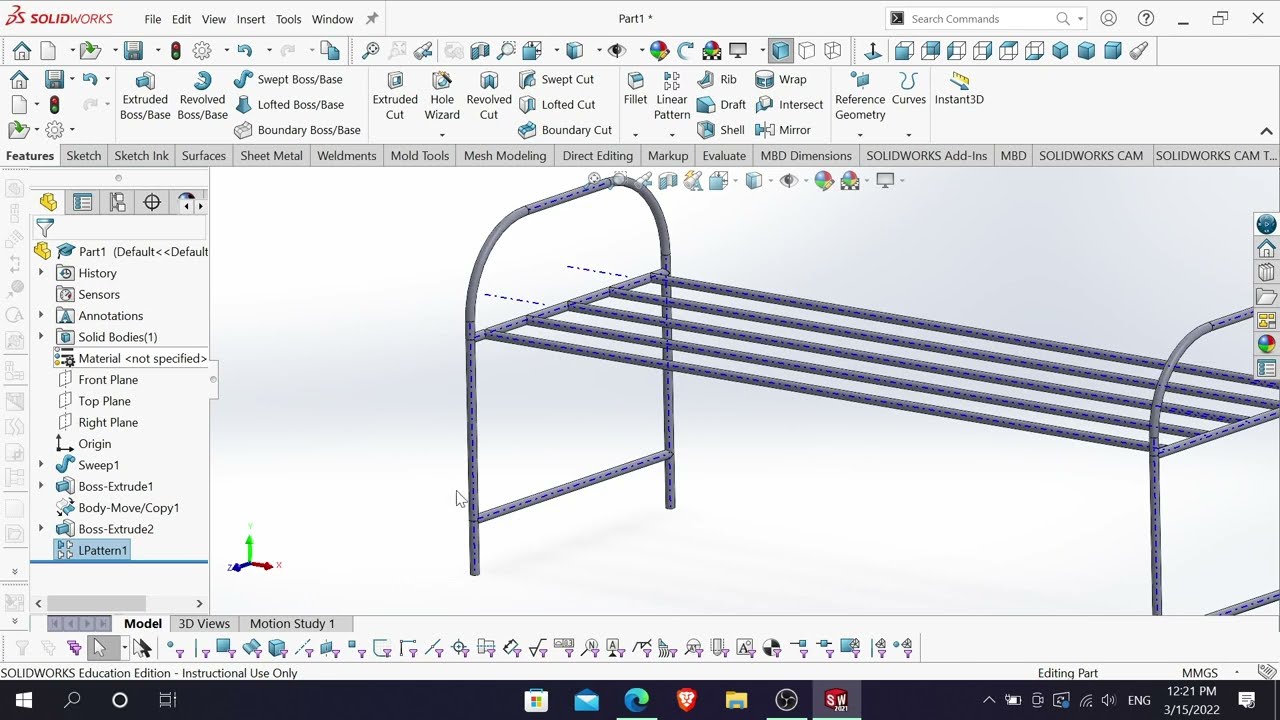Click the feature tree filter icon
Screen dimensions: 1280x720
(44, 228)
